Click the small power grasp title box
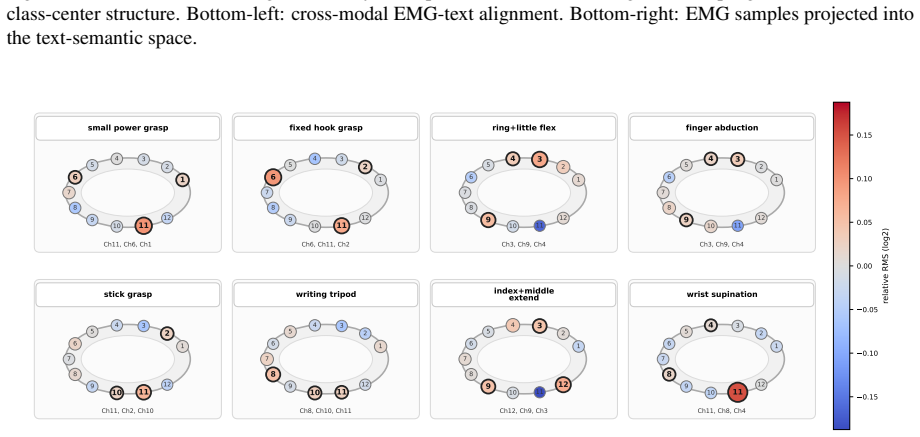 click(x=128, y=128)
